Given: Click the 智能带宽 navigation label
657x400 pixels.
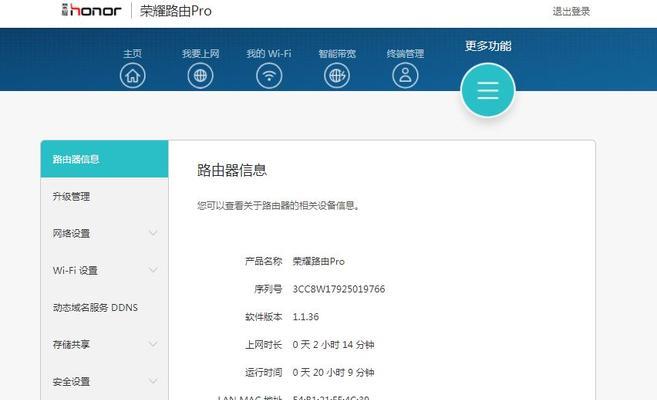Looking at the screenshot, I should [x=337, y=54].
